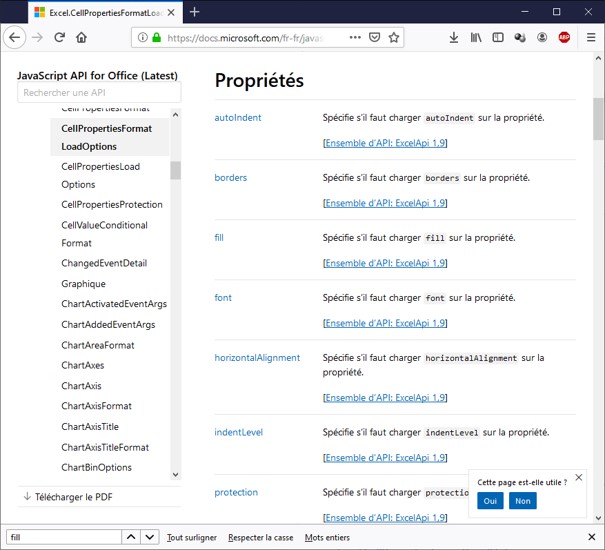This screenshot has width=605, height=550.
Task: Open the fill property link
Action: click(219, 238)
